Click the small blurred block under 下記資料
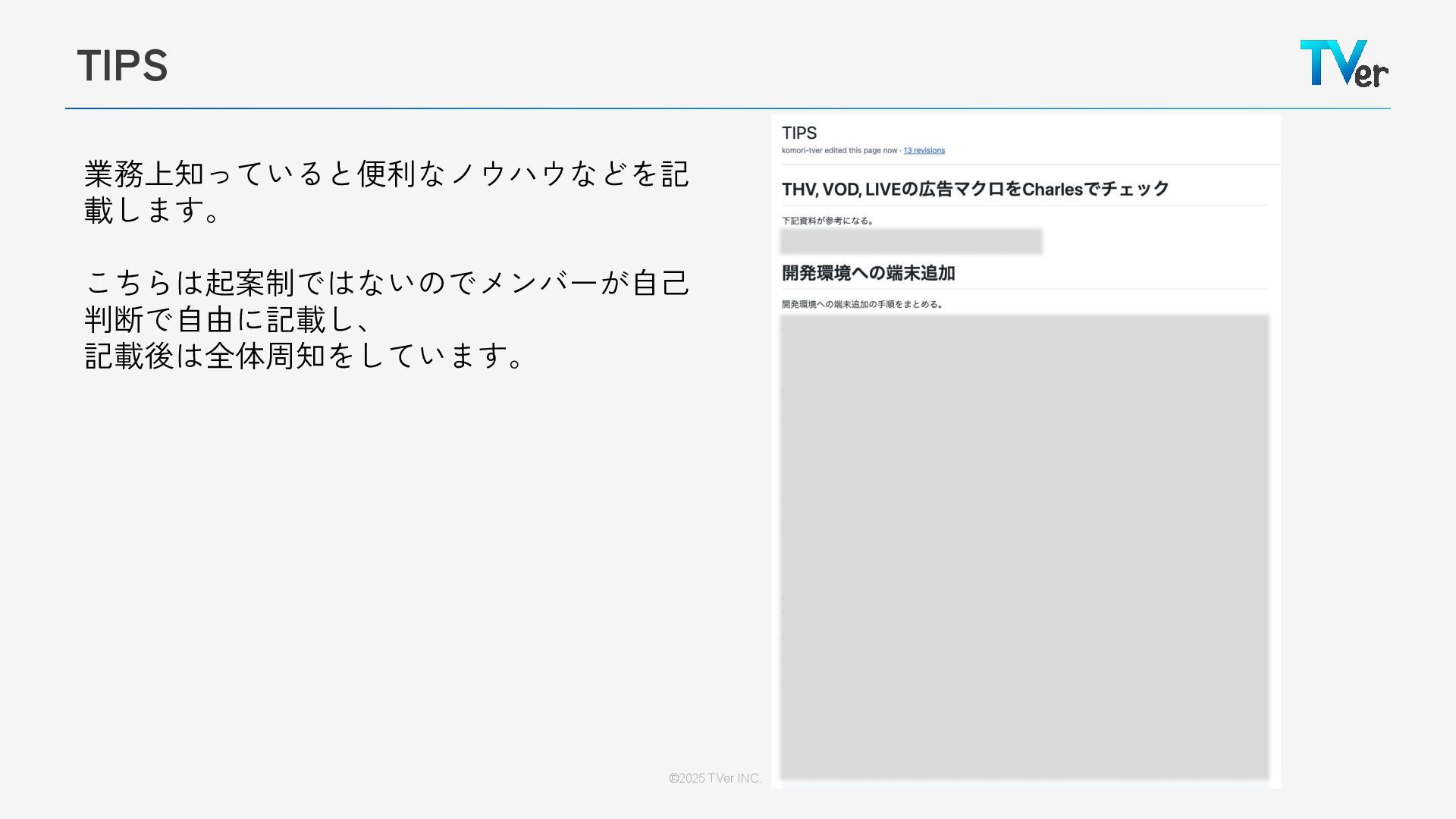1456x819 pixels. point(911,241)
